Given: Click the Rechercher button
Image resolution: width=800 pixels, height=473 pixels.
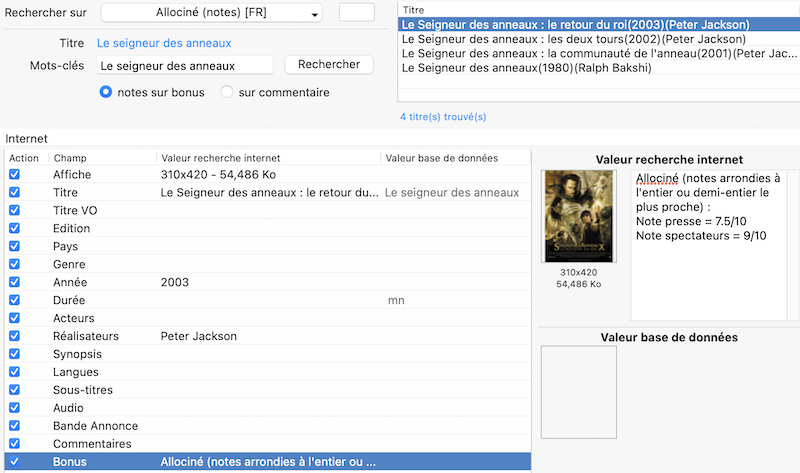Looking at the screenshot, I should (x=329, y=64).
